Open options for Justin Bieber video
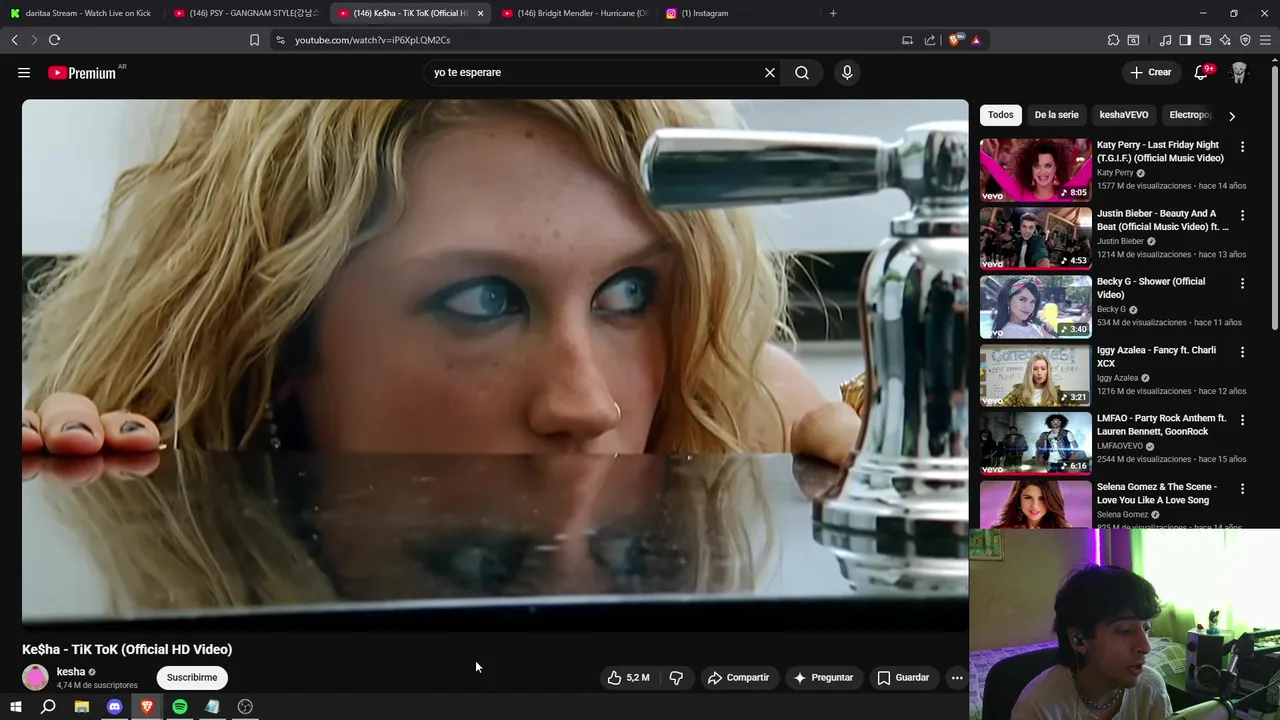Screen dimensions: 1280x720 1242,215
